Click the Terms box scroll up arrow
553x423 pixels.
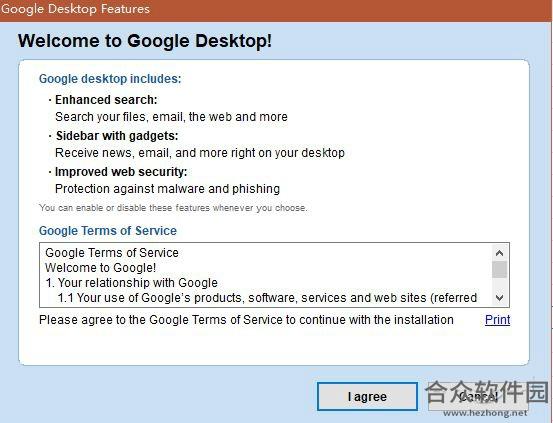pos(499,253)
